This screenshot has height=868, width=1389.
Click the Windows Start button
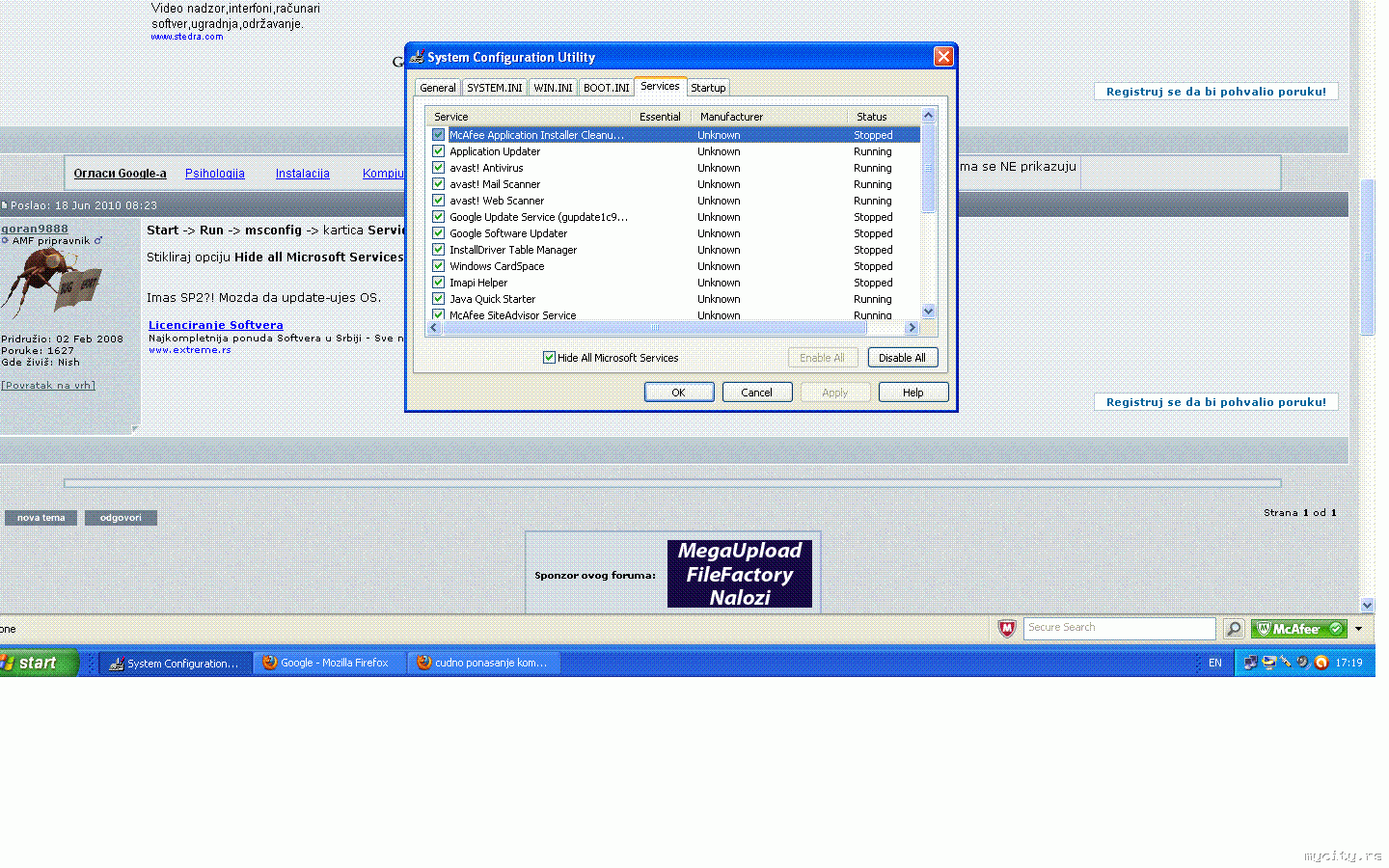click(x=39, y=663)
